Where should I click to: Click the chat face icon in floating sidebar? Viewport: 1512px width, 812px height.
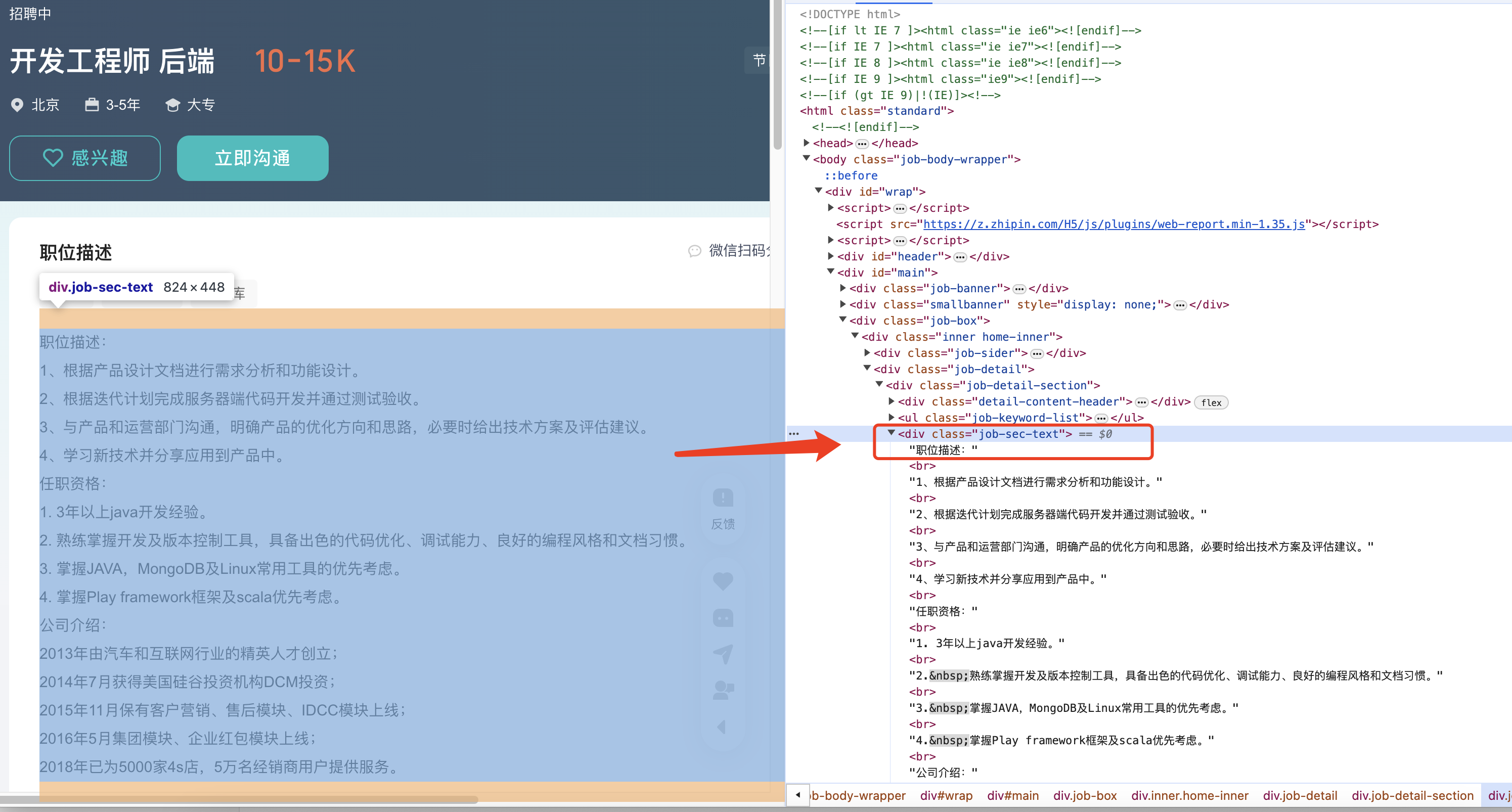click(x=723, y=618)
